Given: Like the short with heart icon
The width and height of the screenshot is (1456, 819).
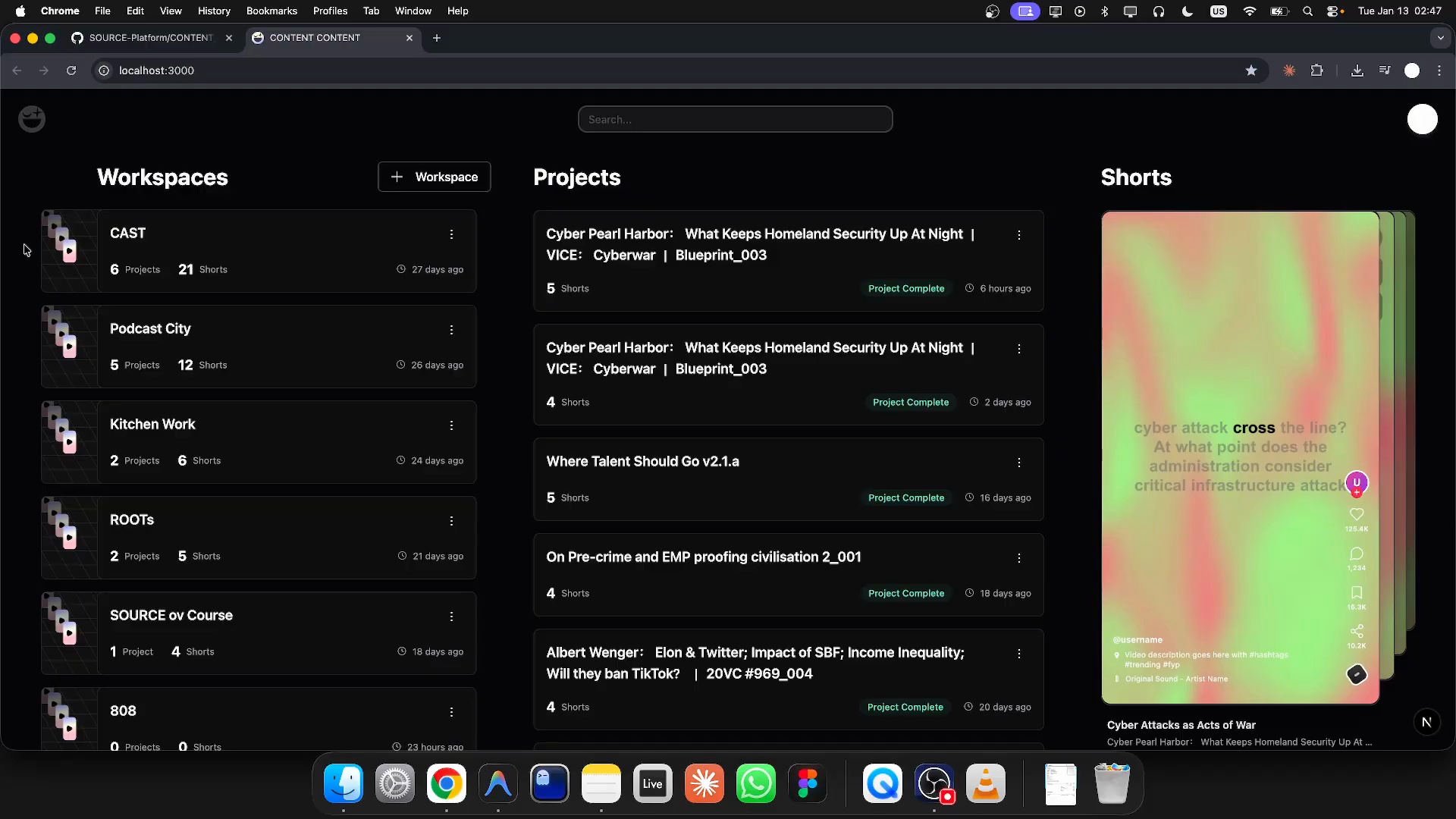Looking at the screenshot, I should pos(1357,514).
